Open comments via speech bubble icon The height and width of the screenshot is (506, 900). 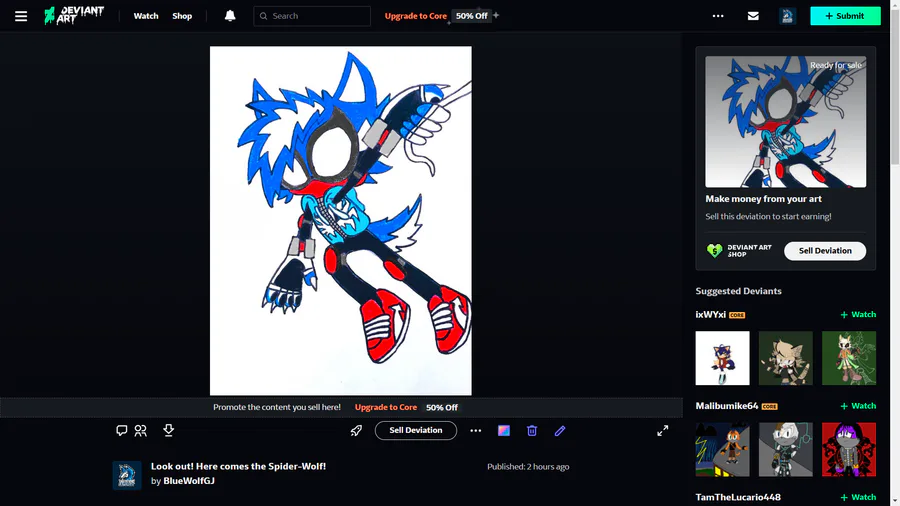coord(122,430)
